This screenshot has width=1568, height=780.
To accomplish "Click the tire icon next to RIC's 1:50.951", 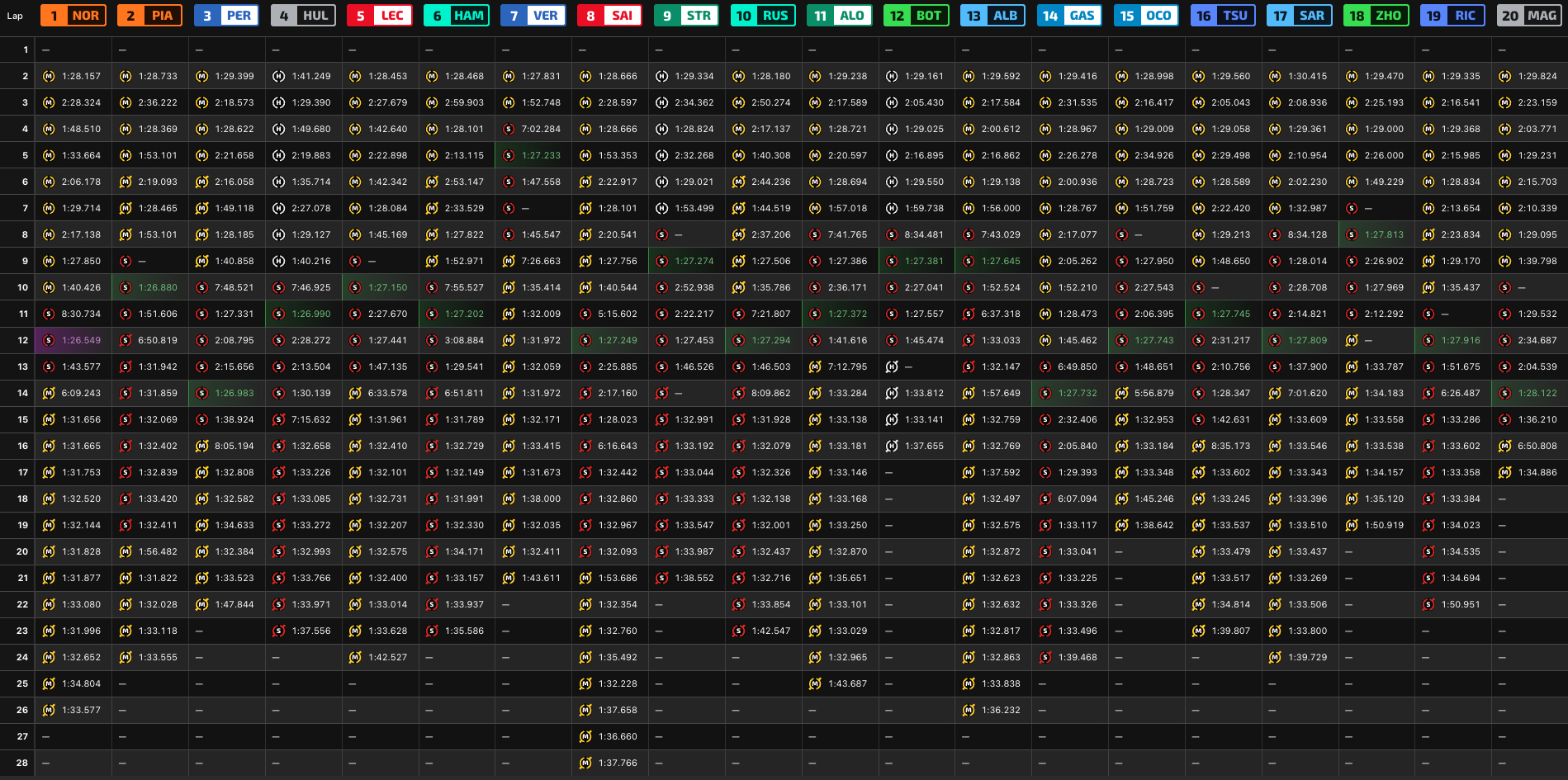I will [x=1428, y=604].
